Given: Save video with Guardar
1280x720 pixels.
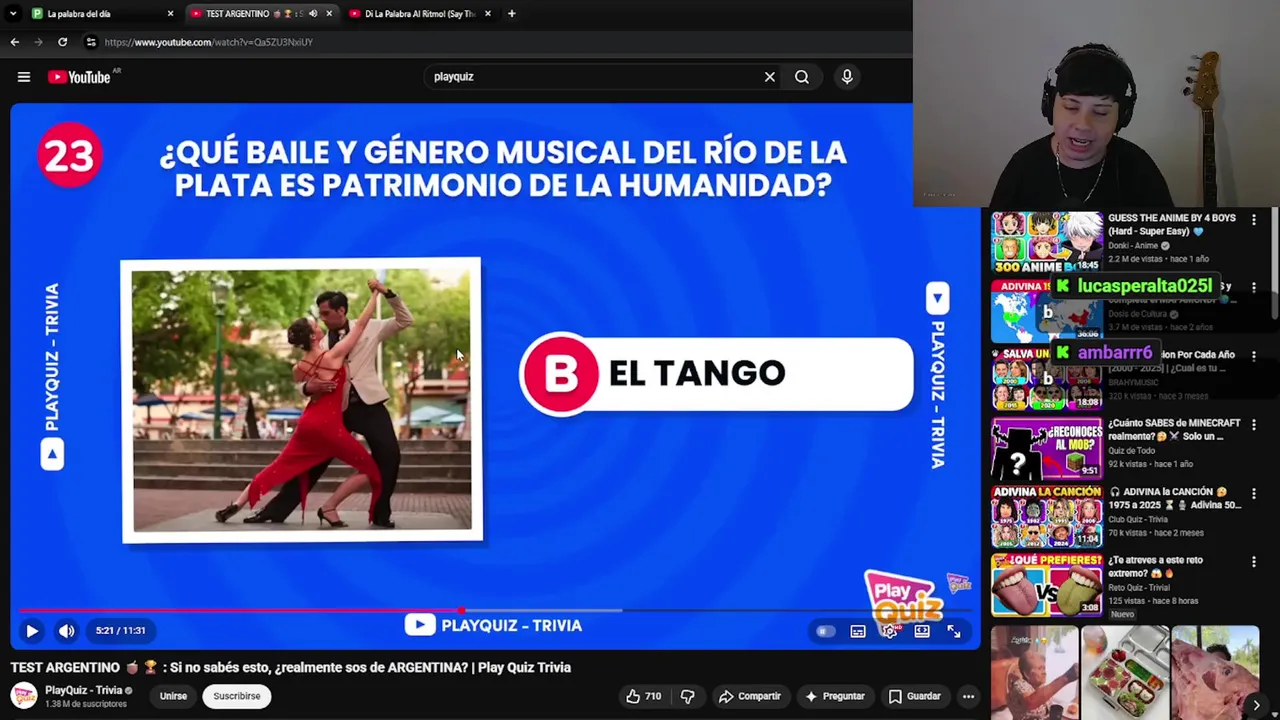Looking at the screenshot, I should pyautogui.click(x=915, y=696).
